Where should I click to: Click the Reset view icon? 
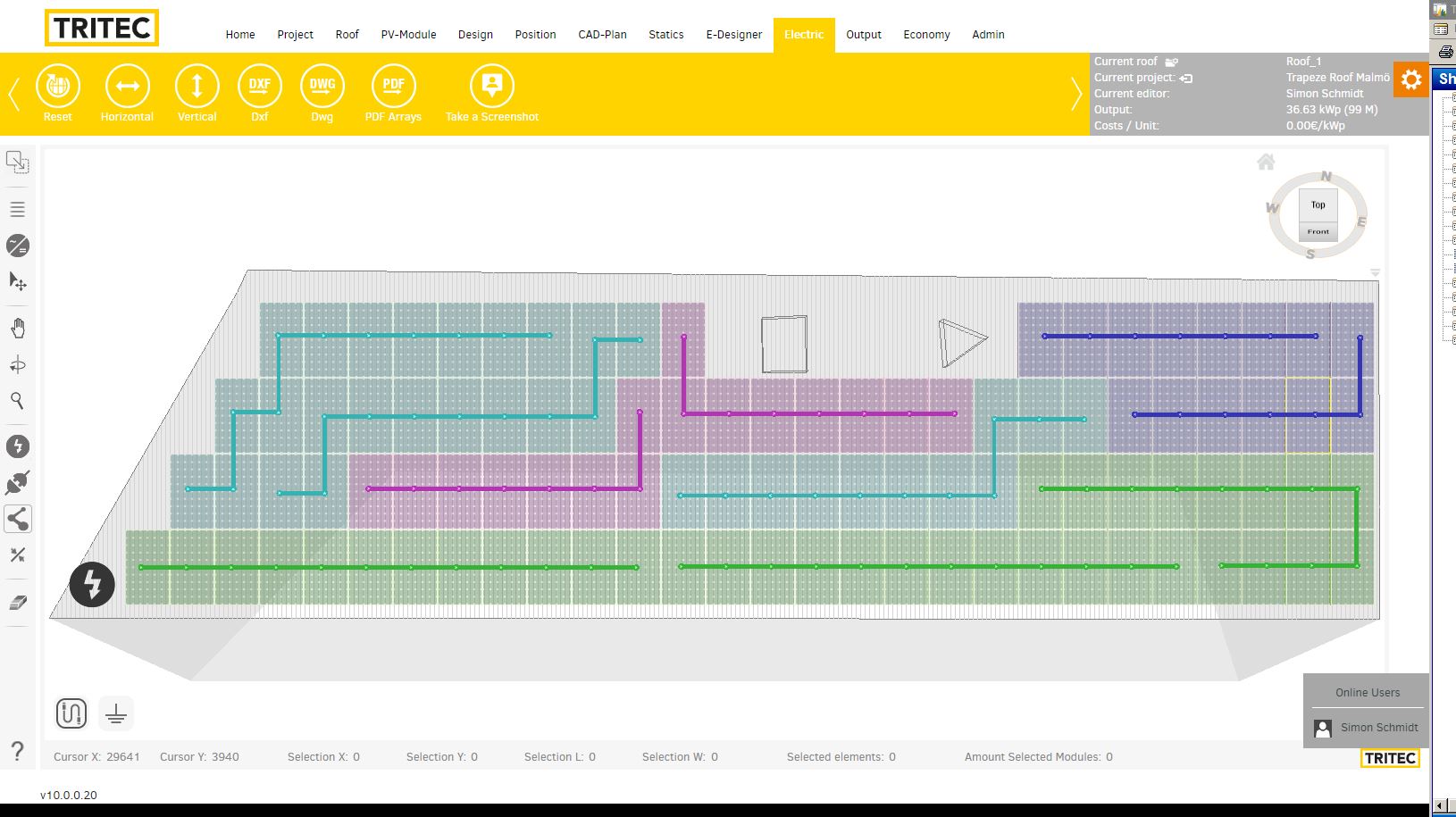click(58, 87)
